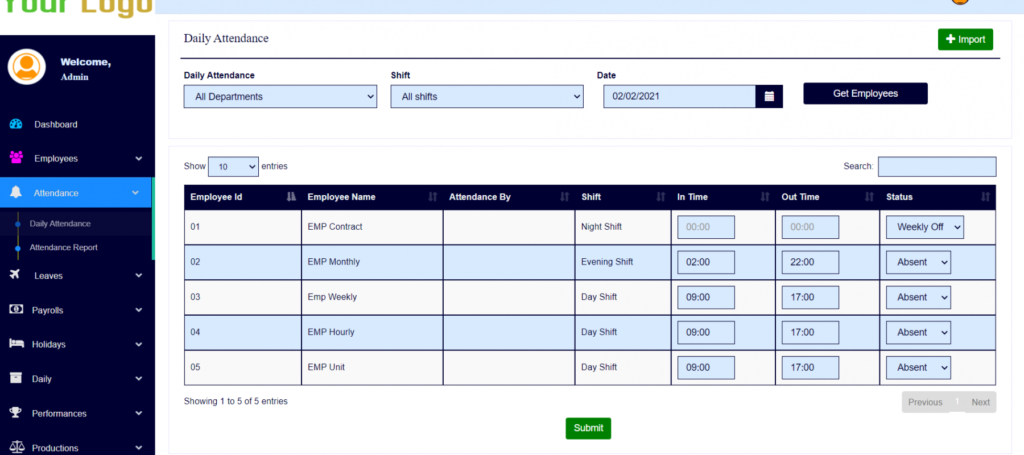1024x455 pixels.
Task: Open the All Departments dropdown
Action: tap(280, 97)
